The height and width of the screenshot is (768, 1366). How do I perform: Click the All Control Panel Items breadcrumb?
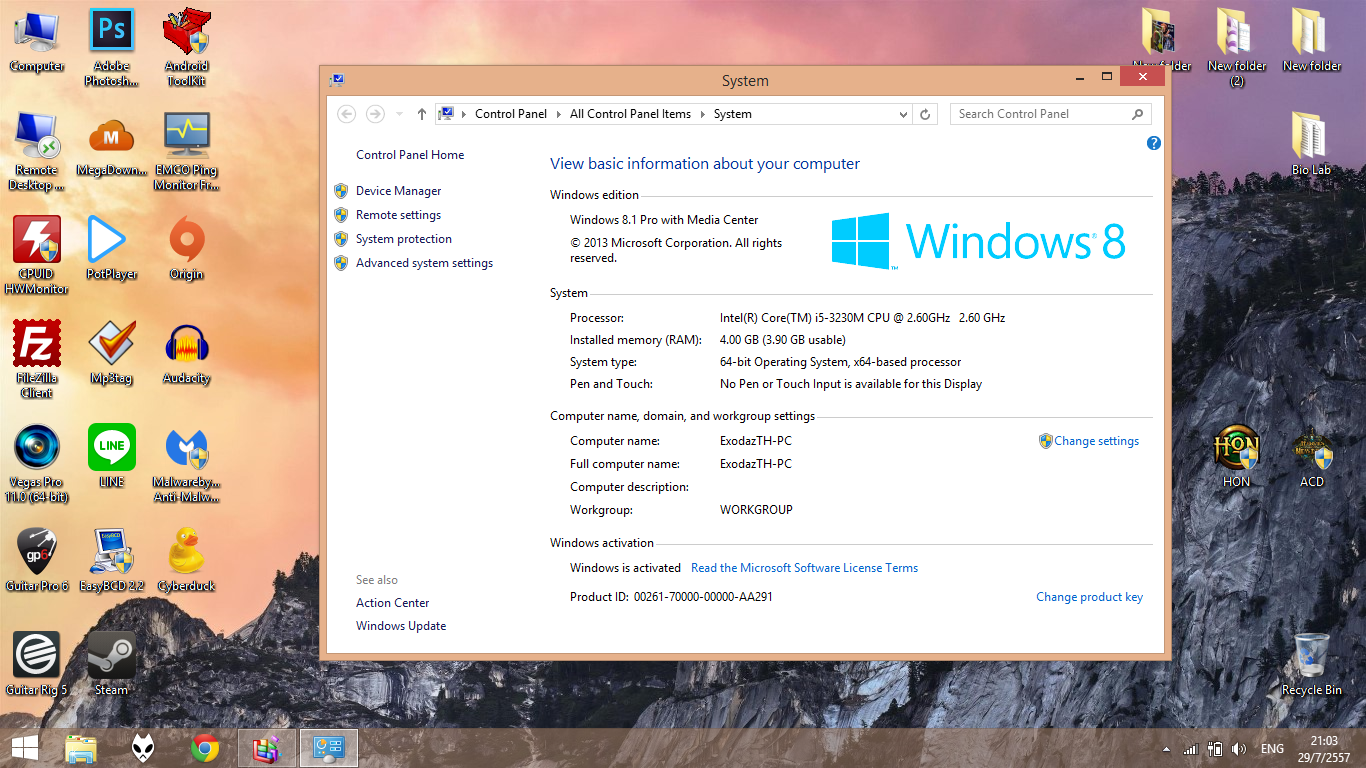pyautogui.click(x=630, y=114)
